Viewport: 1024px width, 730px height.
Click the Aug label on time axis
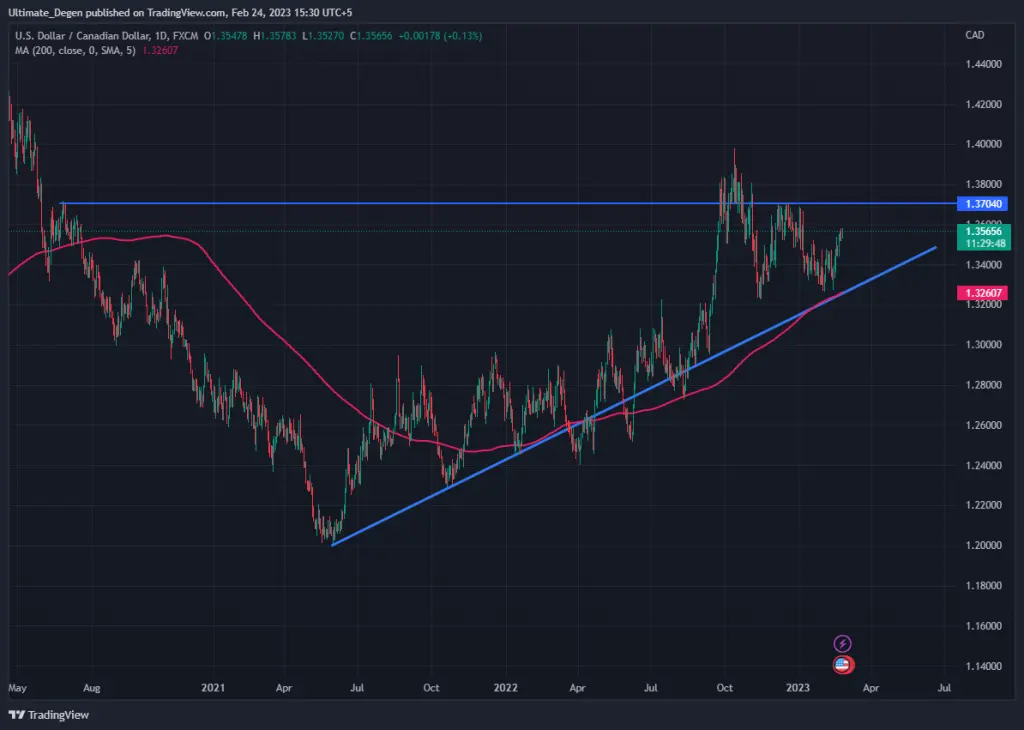click(x=92, y=688)
